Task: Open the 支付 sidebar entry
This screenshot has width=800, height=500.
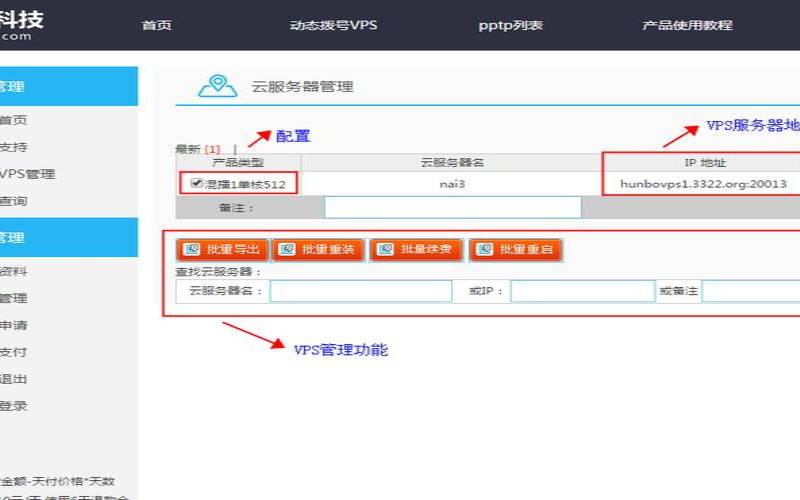Action: 13,352
